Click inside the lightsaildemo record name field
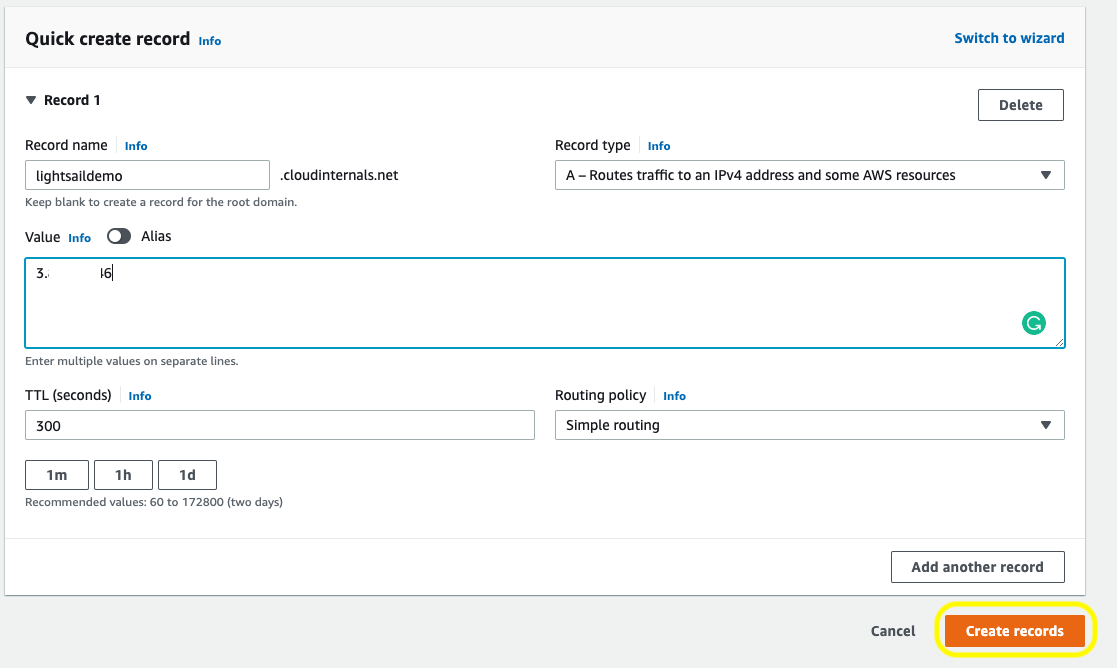 pos(146,174)
